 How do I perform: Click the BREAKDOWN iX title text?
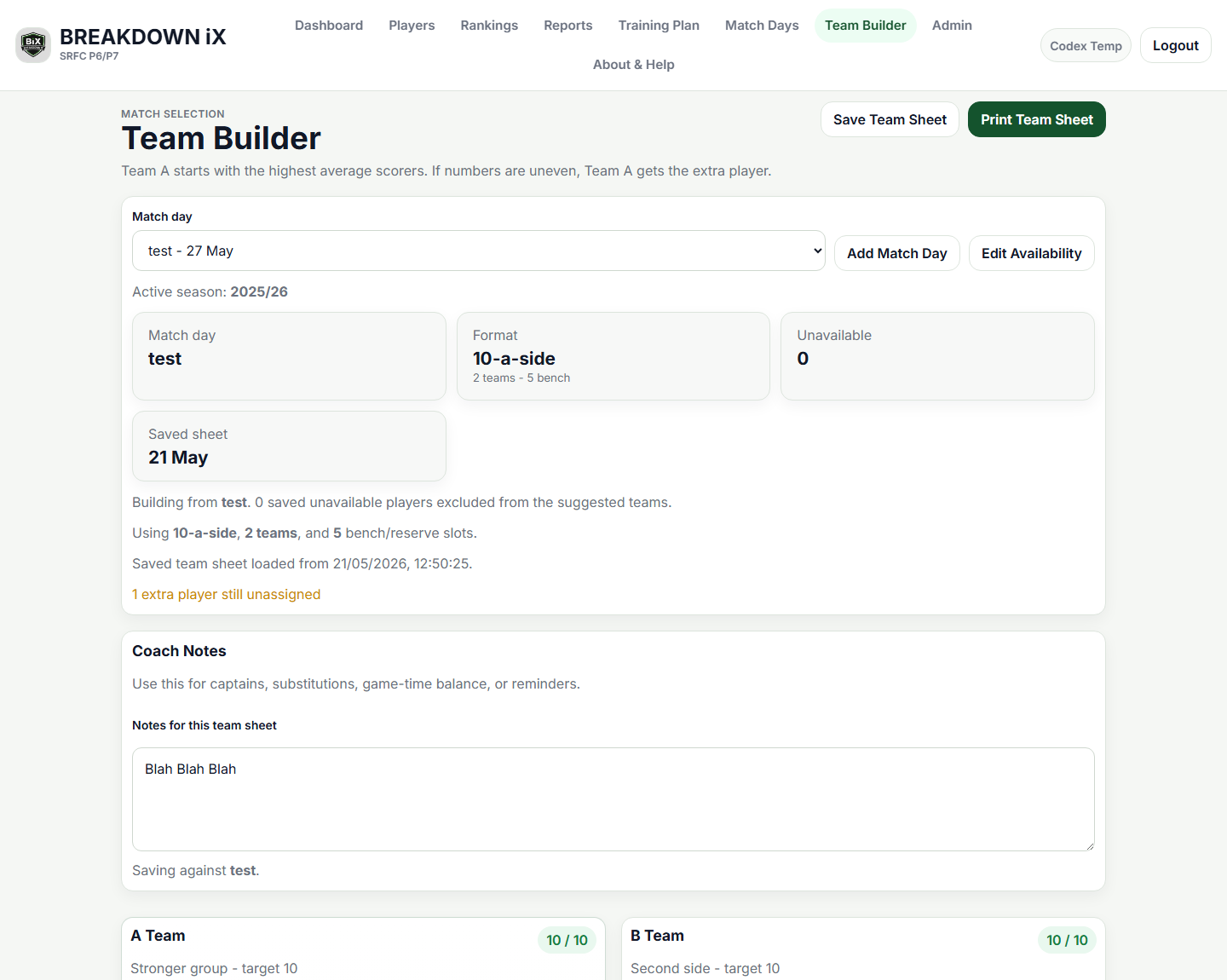pos(143,37)
